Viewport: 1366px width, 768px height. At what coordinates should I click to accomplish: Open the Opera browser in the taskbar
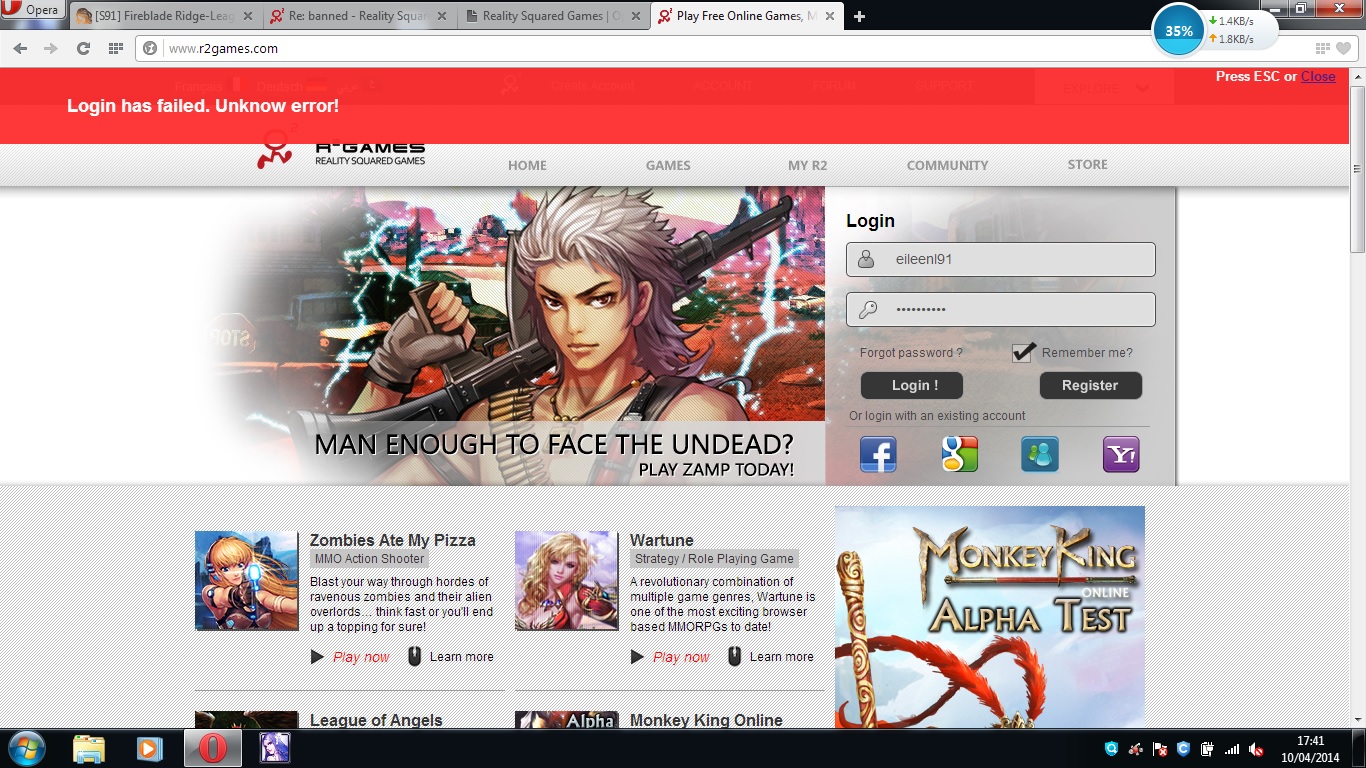coord(212,748)
